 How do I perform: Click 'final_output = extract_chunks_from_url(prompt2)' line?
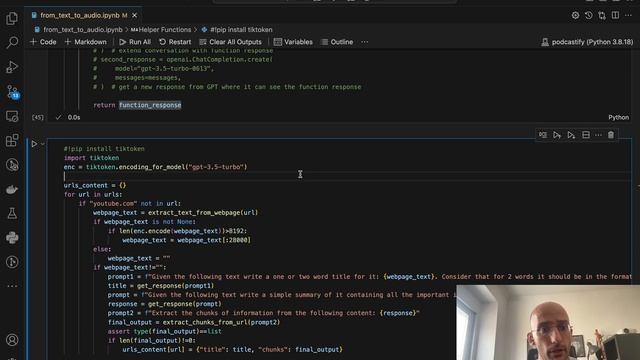coord(194,322)
